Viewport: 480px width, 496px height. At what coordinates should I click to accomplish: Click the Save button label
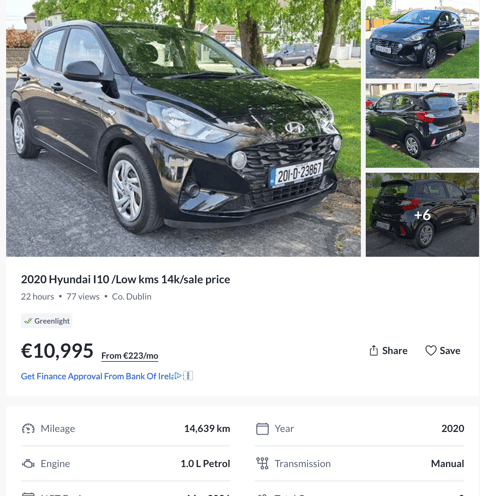[450, 351]
